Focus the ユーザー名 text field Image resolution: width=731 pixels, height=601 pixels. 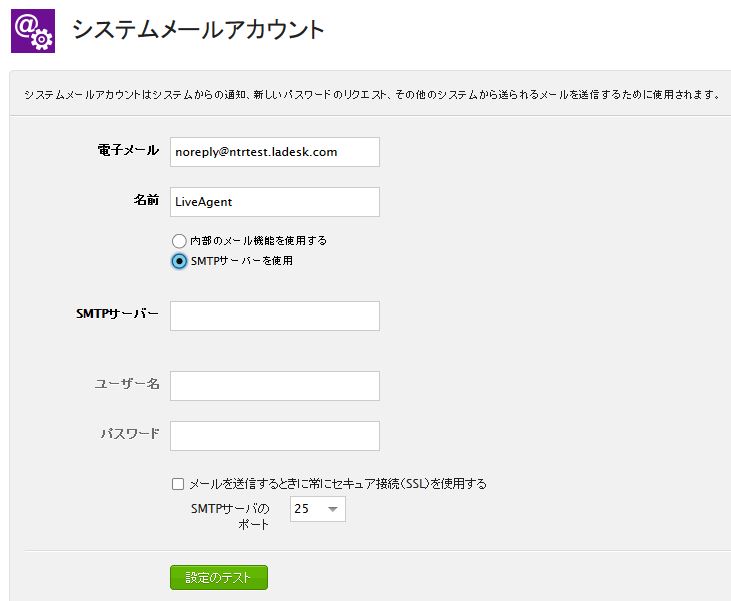pyautogui.click(x=275, y=386)
